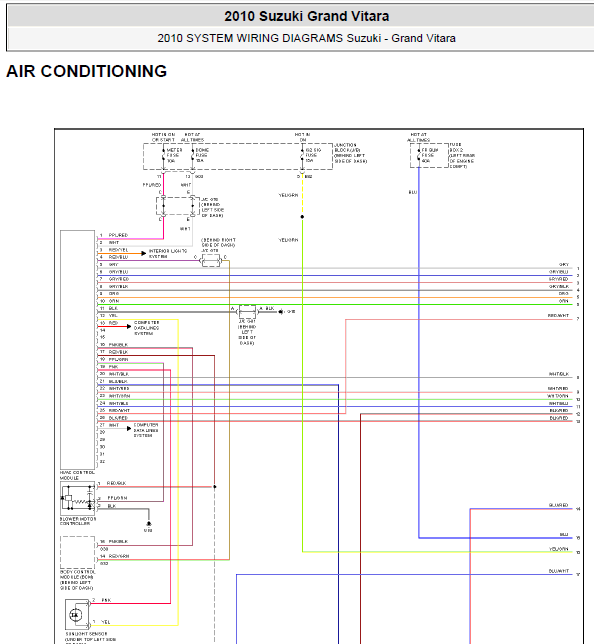Viewport: 594px width, 644px height.
Task: Click the 'WHT/GRN' label at HVAC pin 23
Action: click(119, 396)
